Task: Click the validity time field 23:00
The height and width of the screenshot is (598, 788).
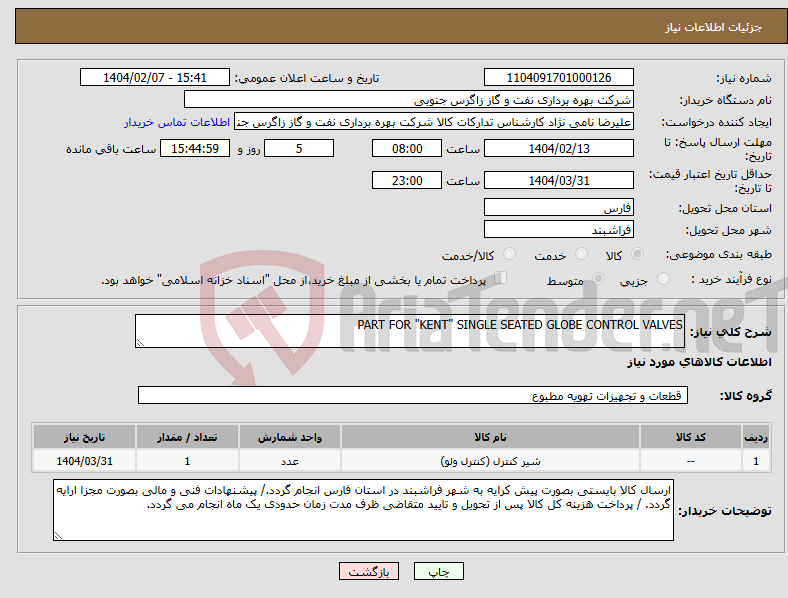Action: coord(407,180)
